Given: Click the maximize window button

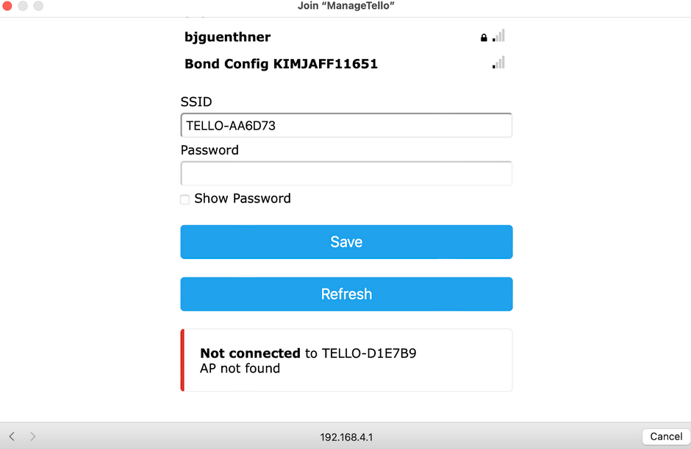Looking at the screenshot, I should tap(39, 6).
